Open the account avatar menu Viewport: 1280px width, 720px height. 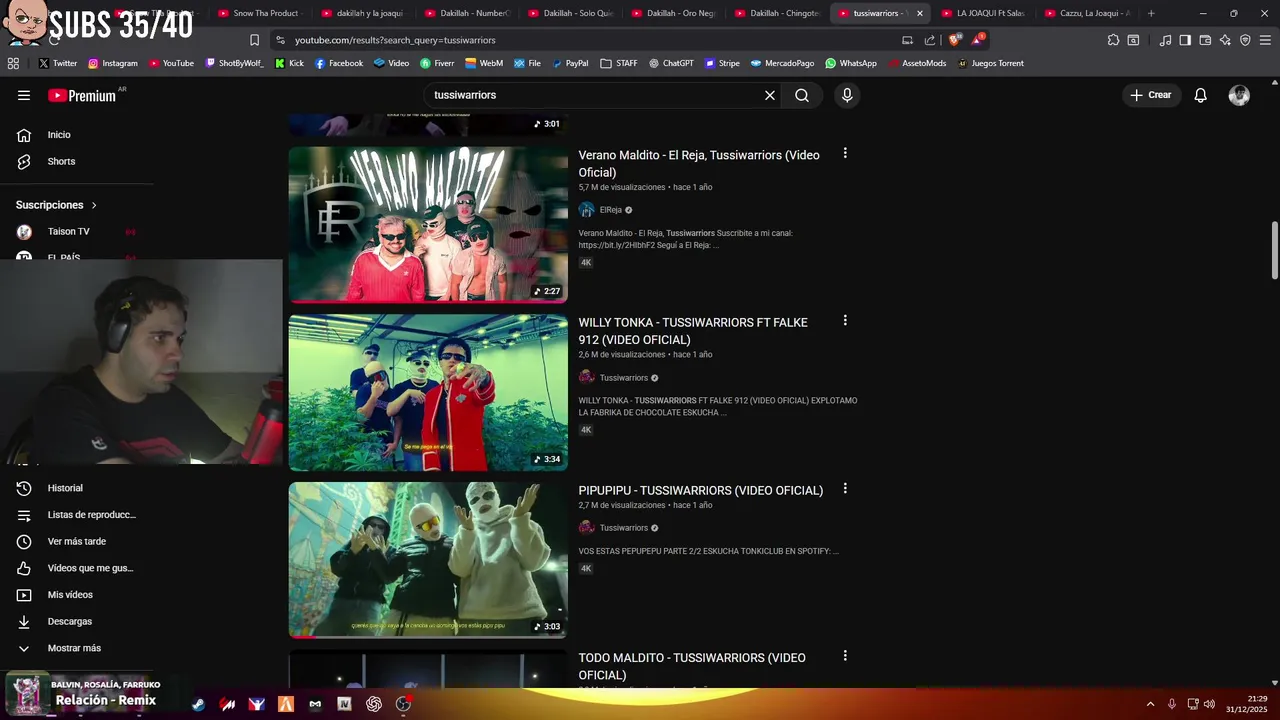[x=1239, y=95]
